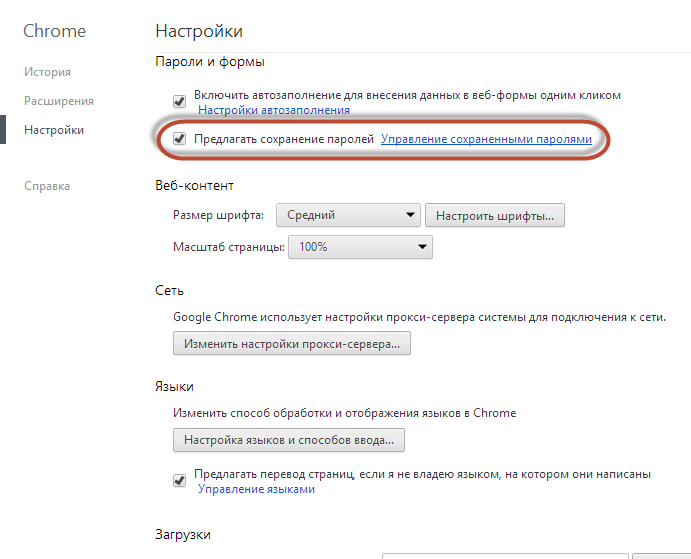Screen dimensions: 691x559
Task: Open Справка in the left sidebar
Action: 47,186
